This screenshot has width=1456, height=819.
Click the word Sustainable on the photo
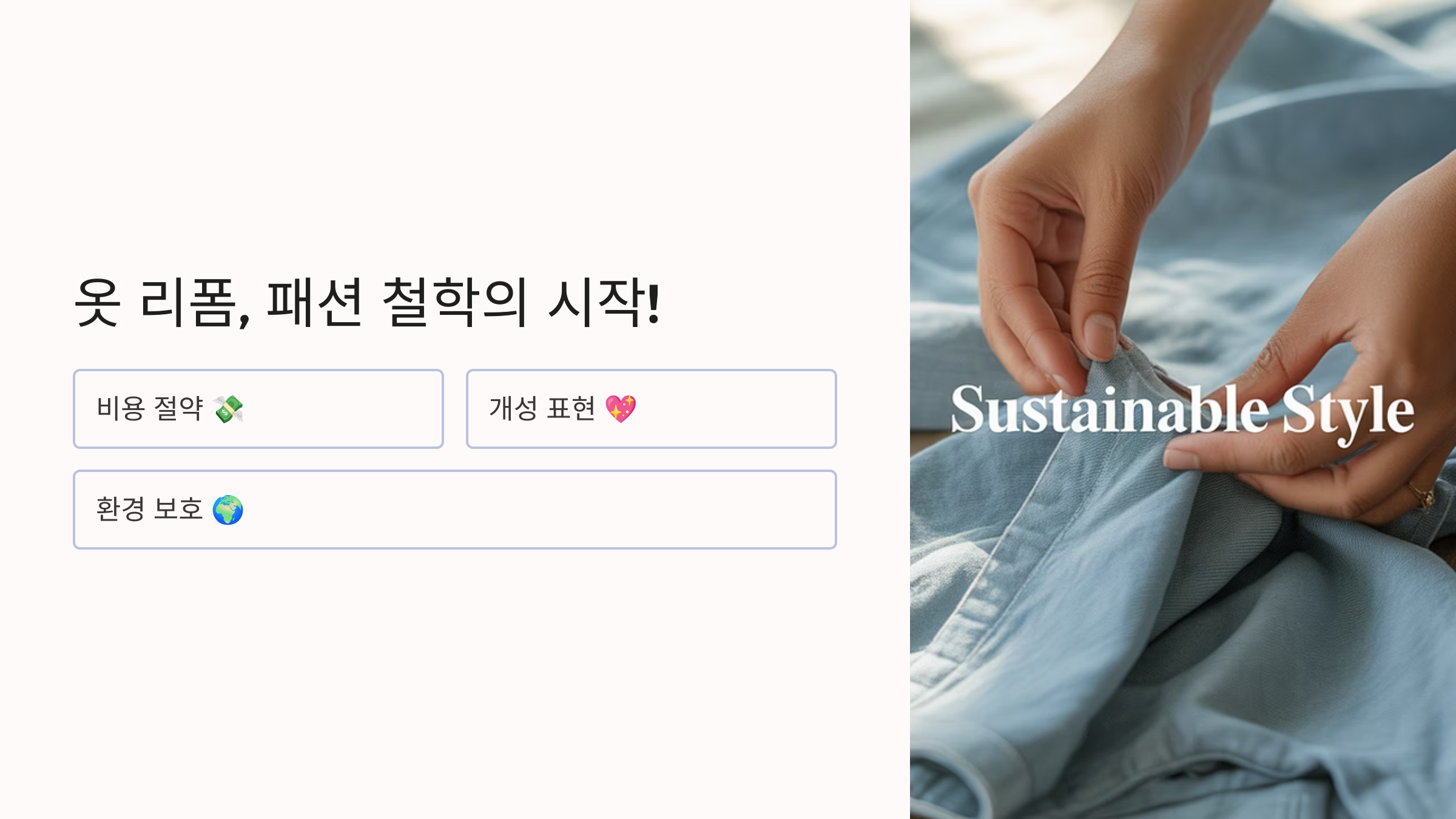tap(1110, 411)
